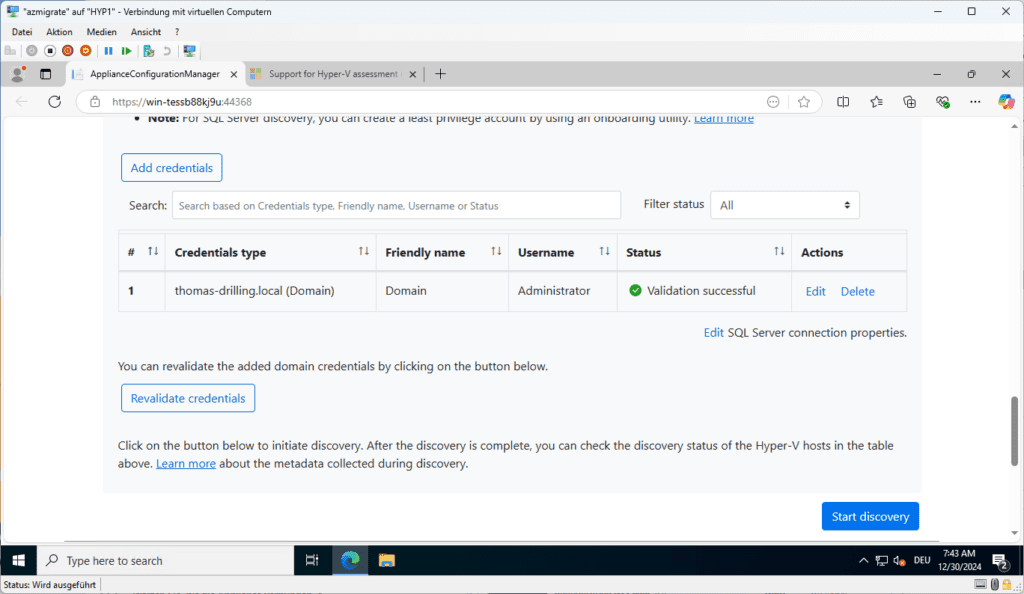Open Learn more about SQL onboarding utility
The image size is (1024, 594).
tap(724, 119)
